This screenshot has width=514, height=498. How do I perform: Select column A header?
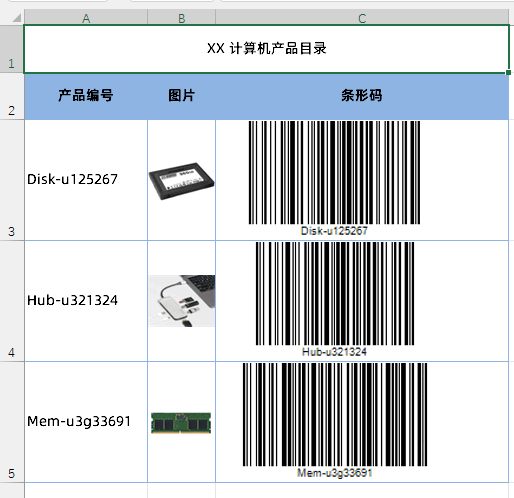point(86,18)
